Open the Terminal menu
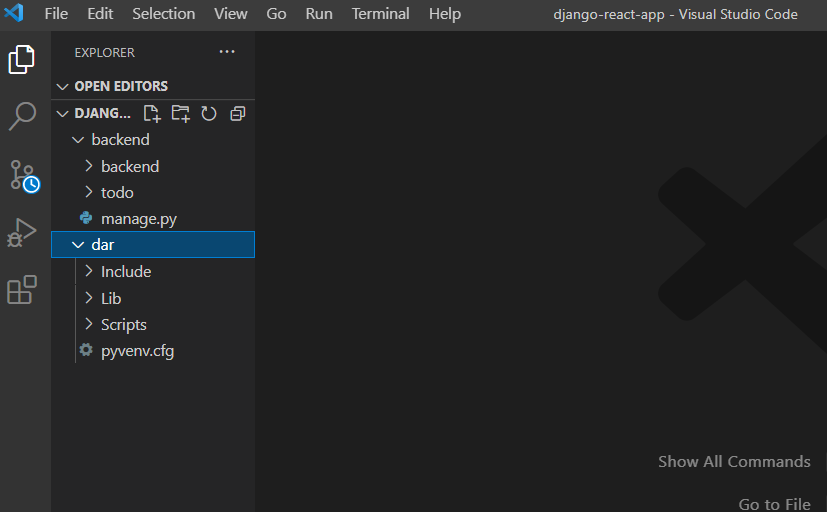This screenshot has height=512, width=827. tap(380, 14)
